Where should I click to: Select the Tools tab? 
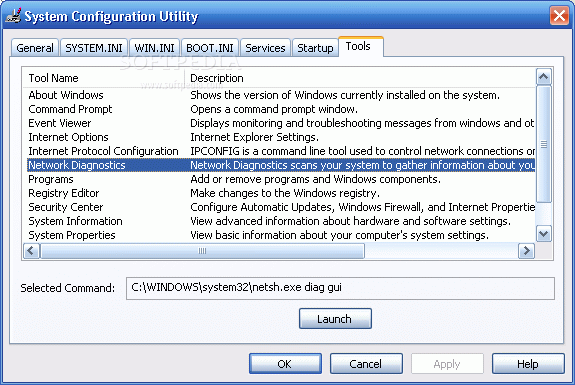tap(361, 47)
